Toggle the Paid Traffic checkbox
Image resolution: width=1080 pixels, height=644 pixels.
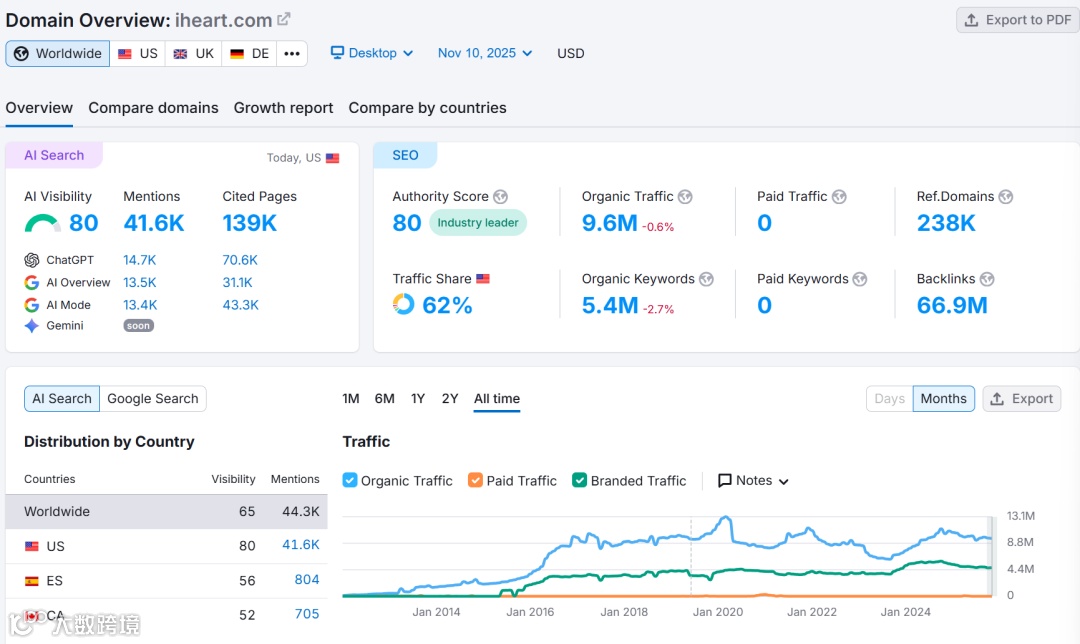pos(475,480)
